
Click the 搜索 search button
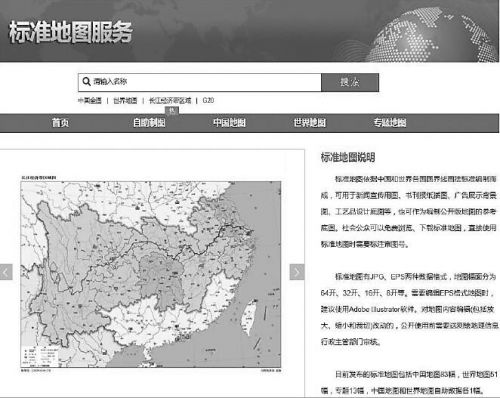[350, 82]
